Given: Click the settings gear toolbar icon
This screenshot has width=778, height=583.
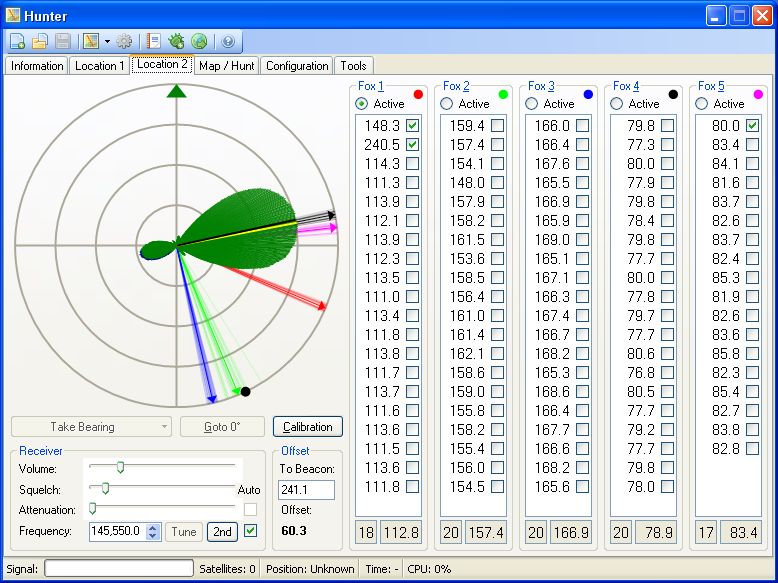Looking at the screenshot, I should (x=125, y=42).
